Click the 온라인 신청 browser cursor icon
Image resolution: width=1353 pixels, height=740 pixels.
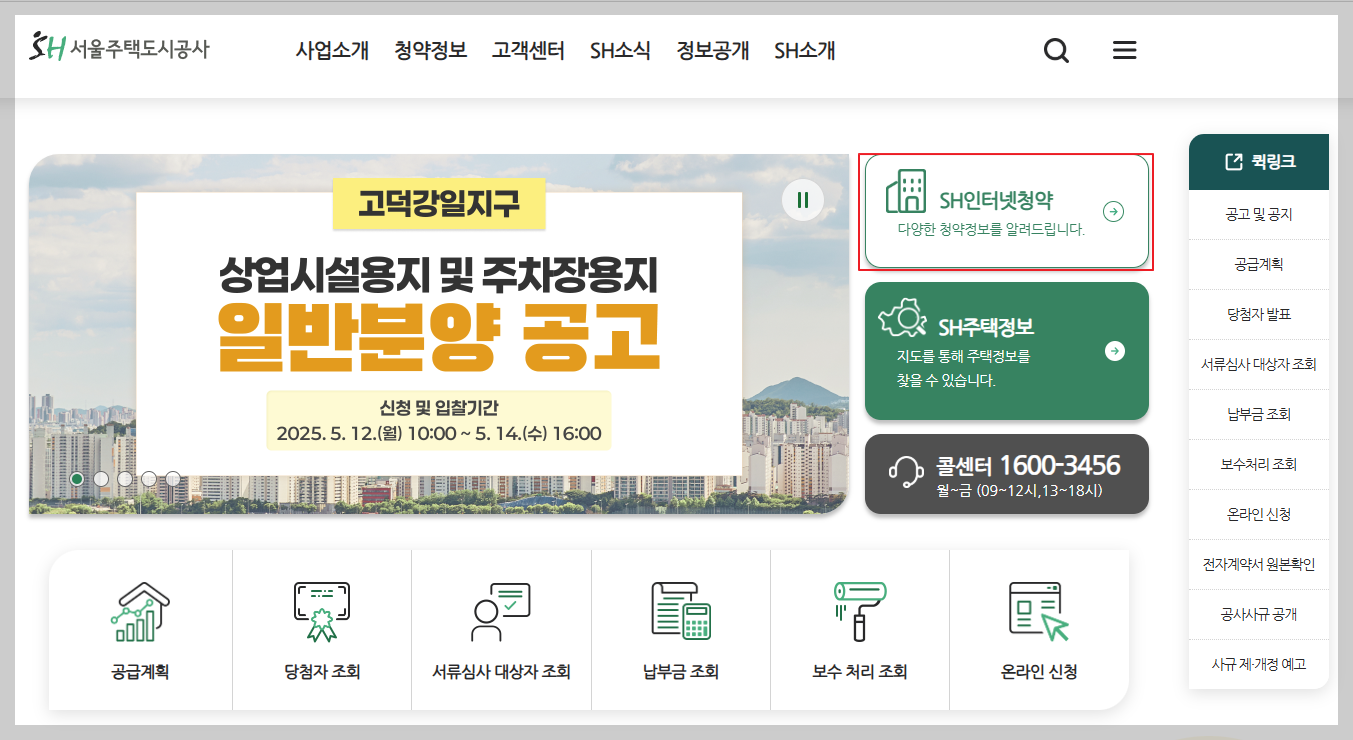[1039, 612]
